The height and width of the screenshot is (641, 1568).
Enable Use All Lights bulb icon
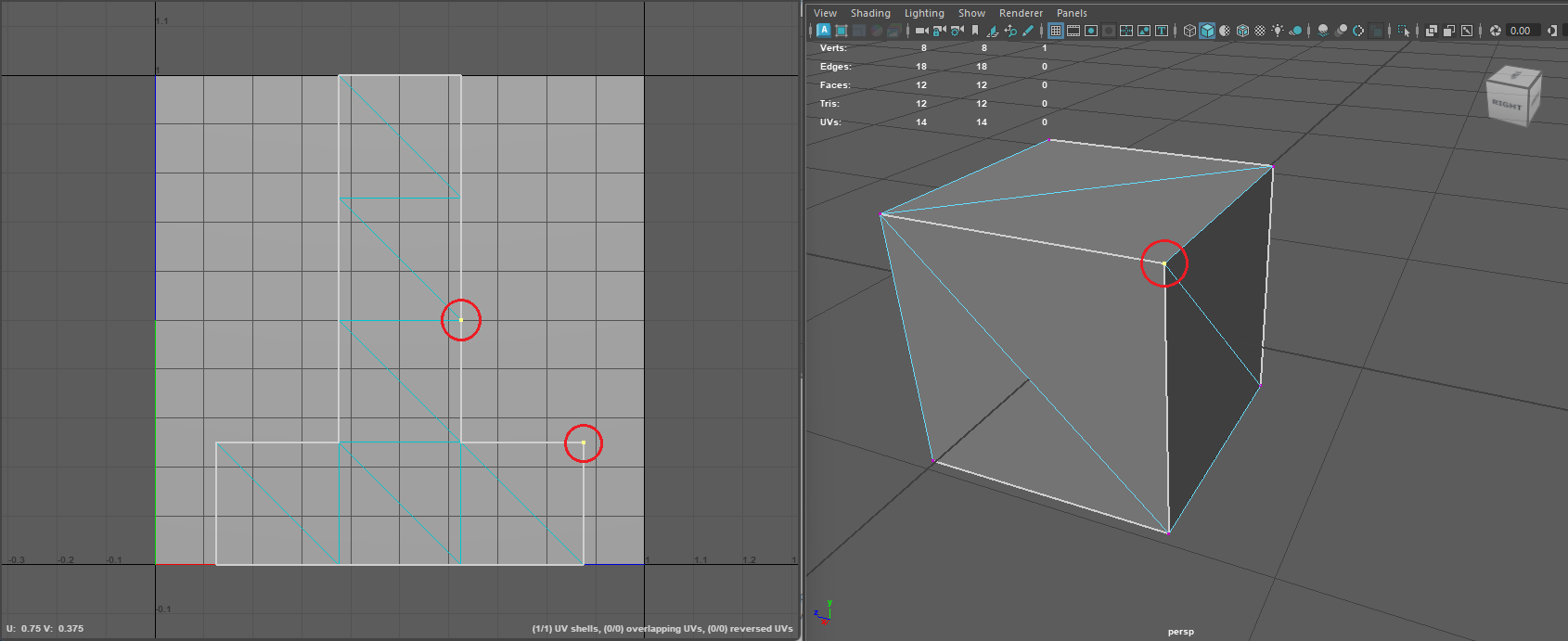[x=1278, y=31]
